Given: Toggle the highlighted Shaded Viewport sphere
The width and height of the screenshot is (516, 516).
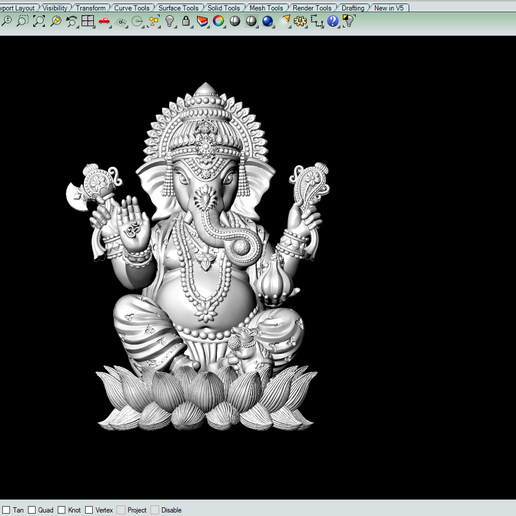Looking at the screenshot, I should 251,21.
